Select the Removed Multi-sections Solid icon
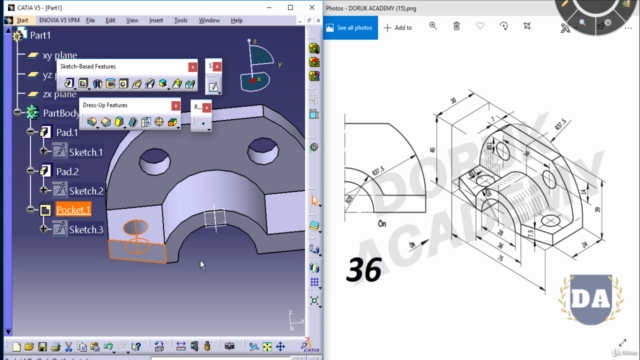The width and height of the screenshot is (640, 360). pos(190,83)
